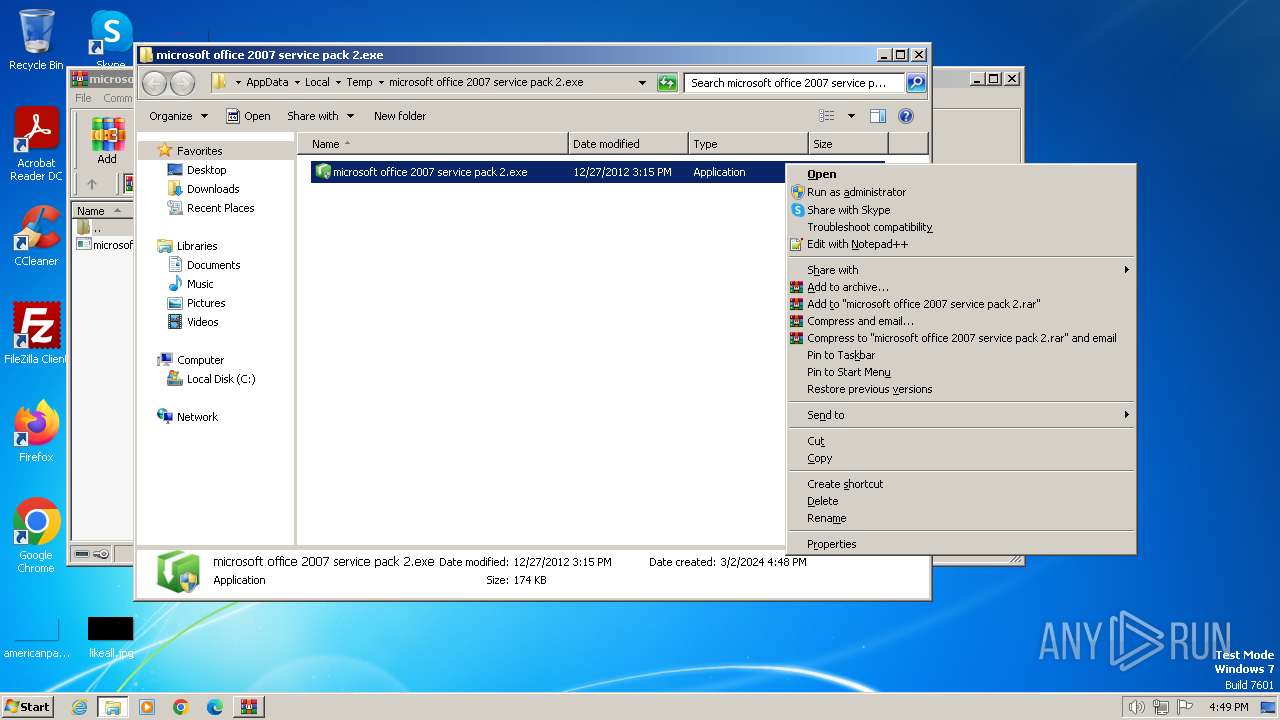Open Properties from context menu
The height and width of the screenshot is (720, 1280).
coord(961,544)
